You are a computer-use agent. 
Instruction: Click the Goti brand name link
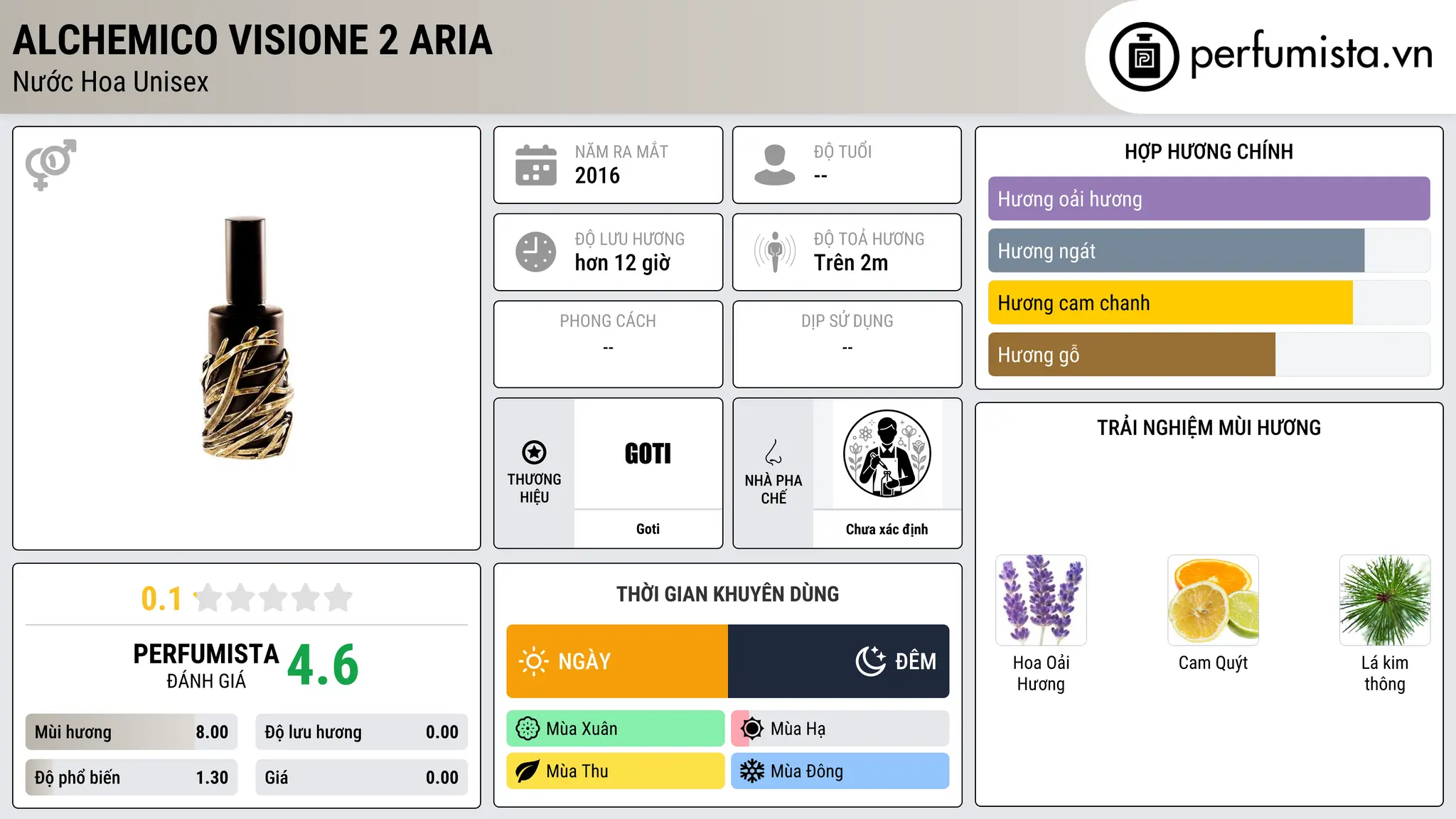coord(648,529)
